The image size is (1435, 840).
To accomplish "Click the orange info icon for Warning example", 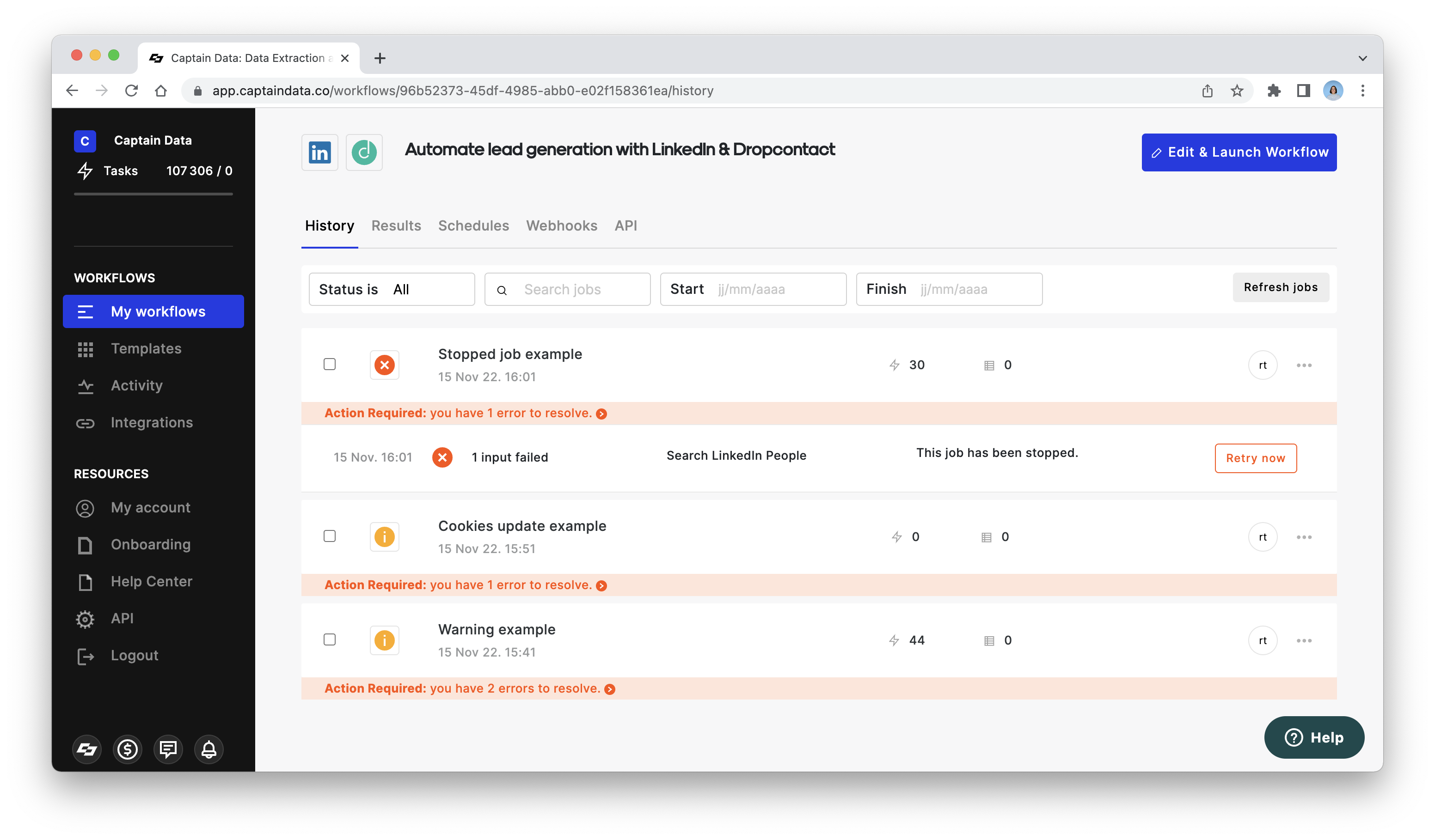I will (x=384, y=640).
